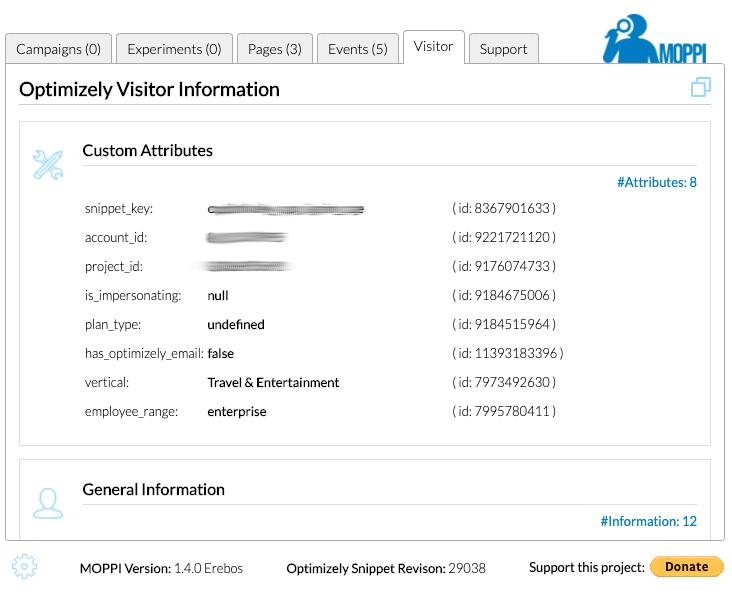Click the General Information user icon

[x=48, y=503]
